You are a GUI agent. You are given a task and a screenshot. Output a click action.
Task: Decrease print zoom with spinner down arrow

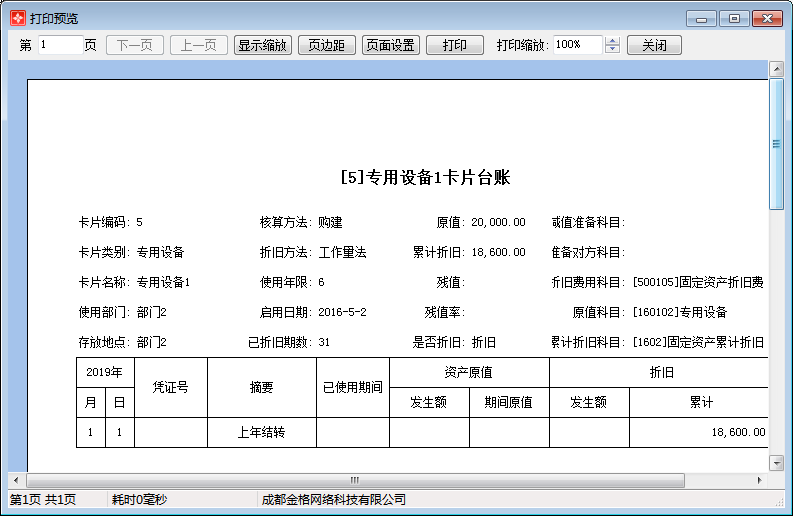click(x=613, y=50)
